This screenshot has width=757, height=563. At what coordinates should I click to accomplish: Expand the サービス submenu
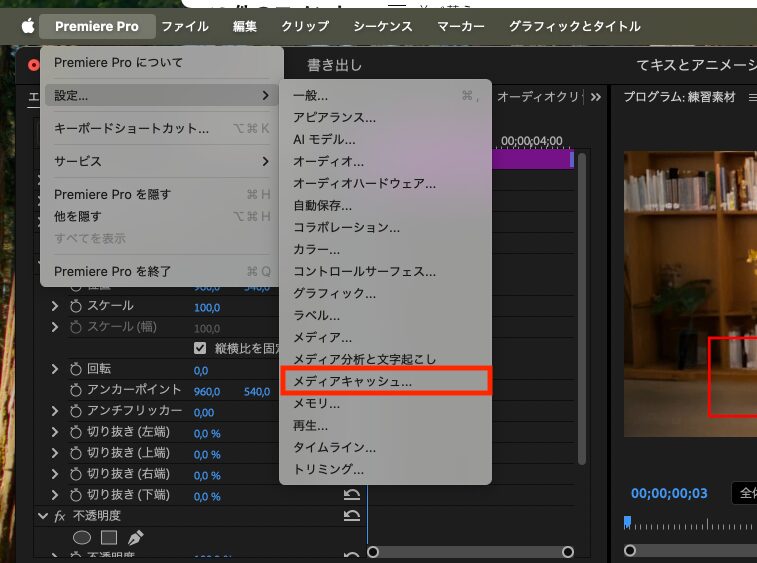click(x=161, y=161)
